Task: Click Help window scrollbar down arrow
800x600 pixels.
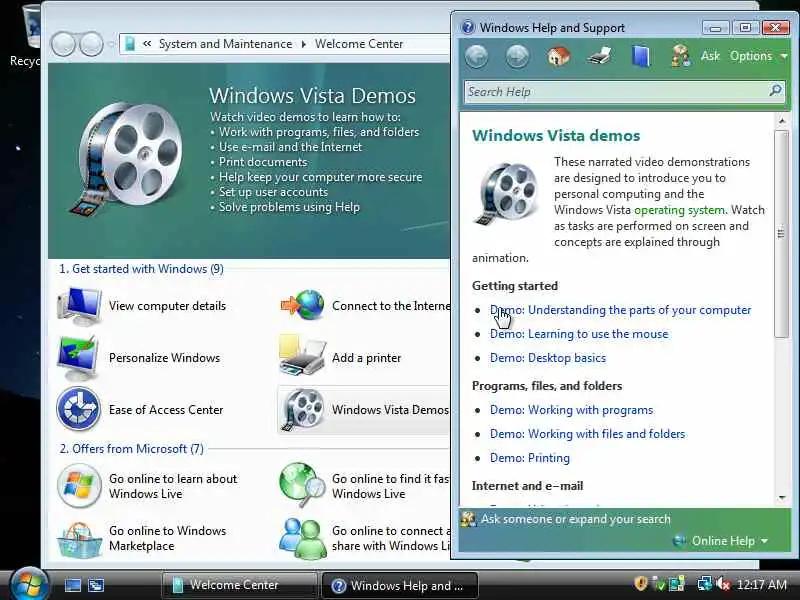Action: coord(782,497)
